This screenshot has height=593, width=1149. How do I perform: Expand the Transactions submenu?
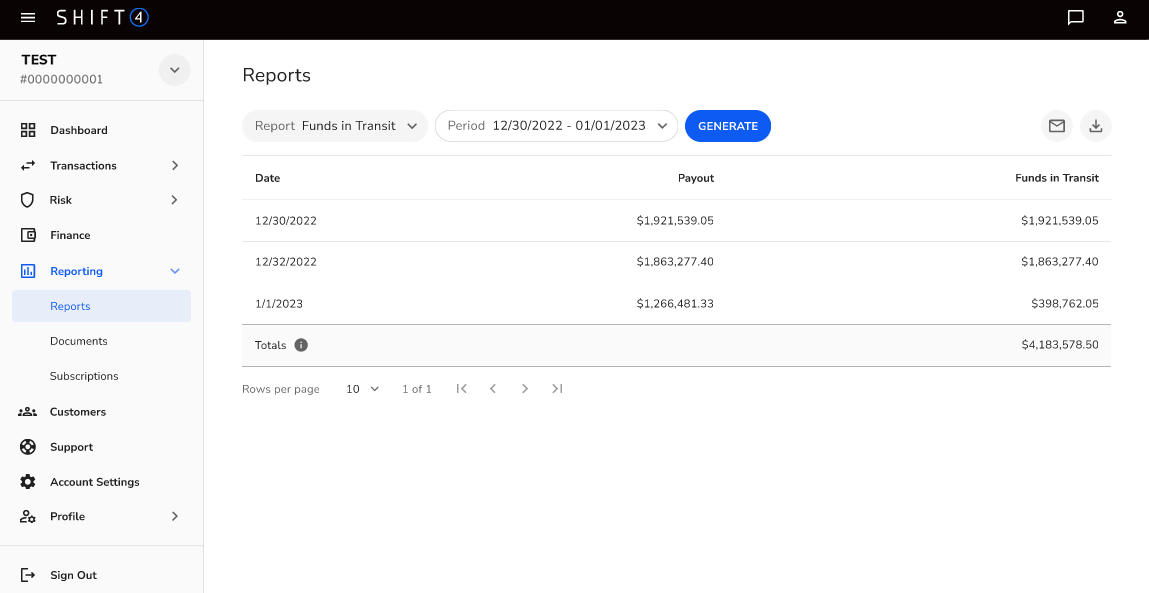(x=175, y=166)
